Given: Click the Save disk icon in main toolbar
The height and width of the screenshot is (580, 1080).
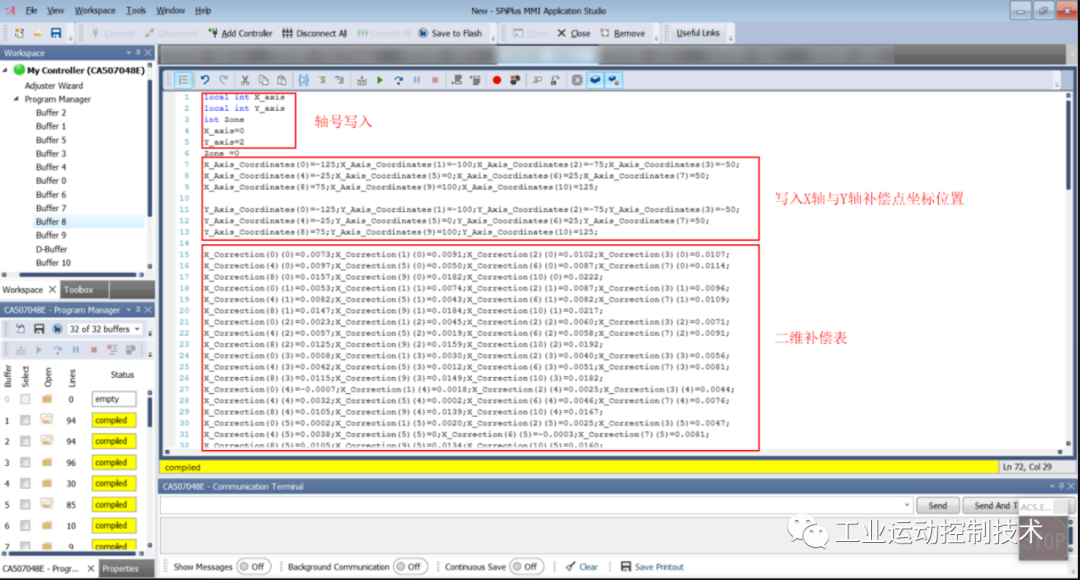Looking at the screenshot, I should coord(56,33).
